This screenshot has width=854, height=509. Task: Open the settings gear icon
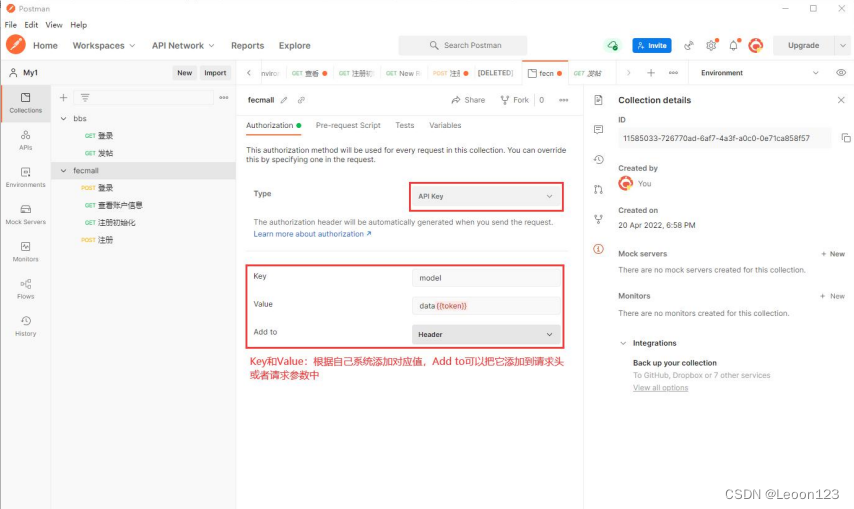(x=711, y=45)
